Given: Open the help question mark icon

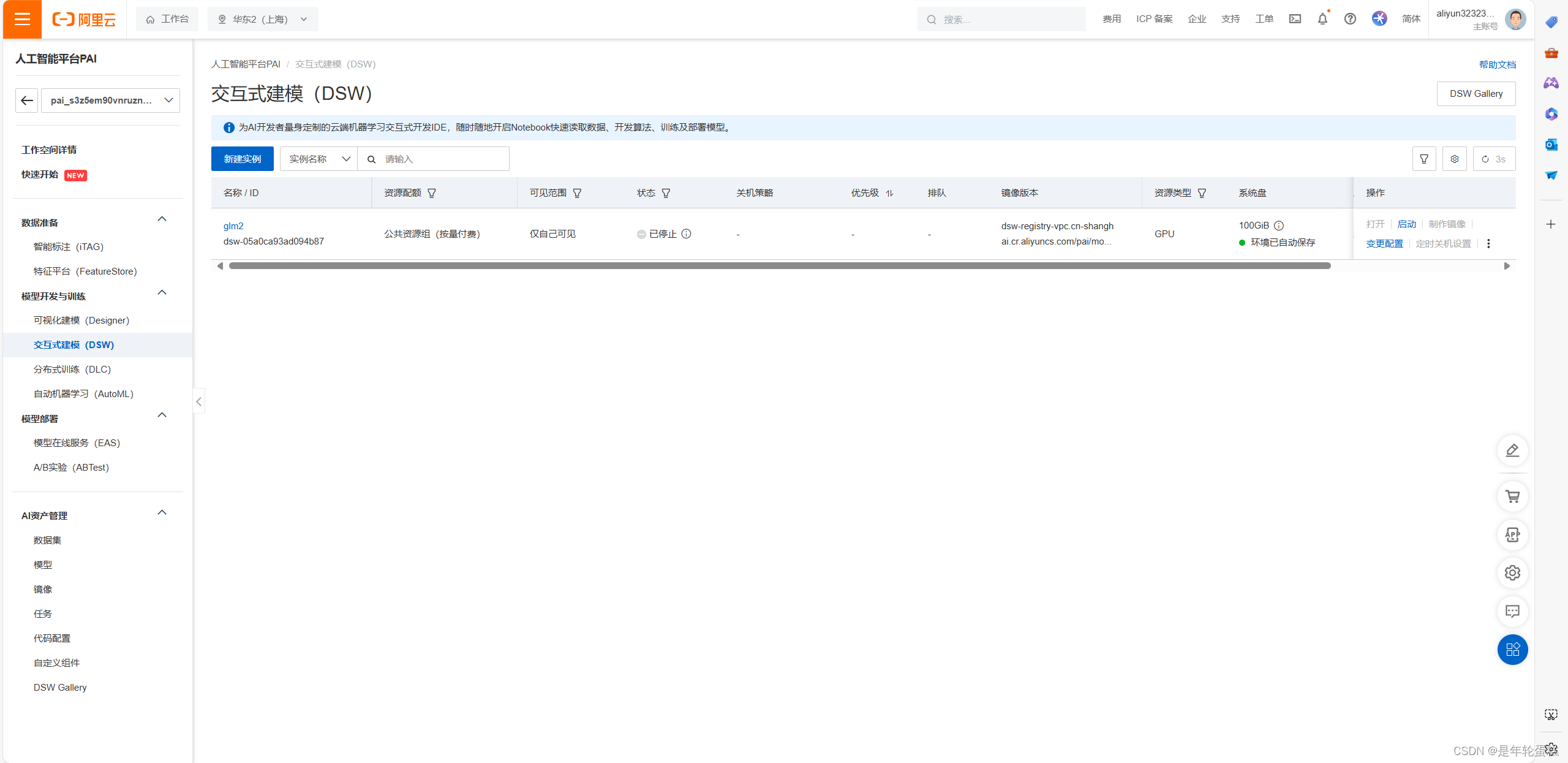Looking at the screenshot, I should coord(1350,19).
